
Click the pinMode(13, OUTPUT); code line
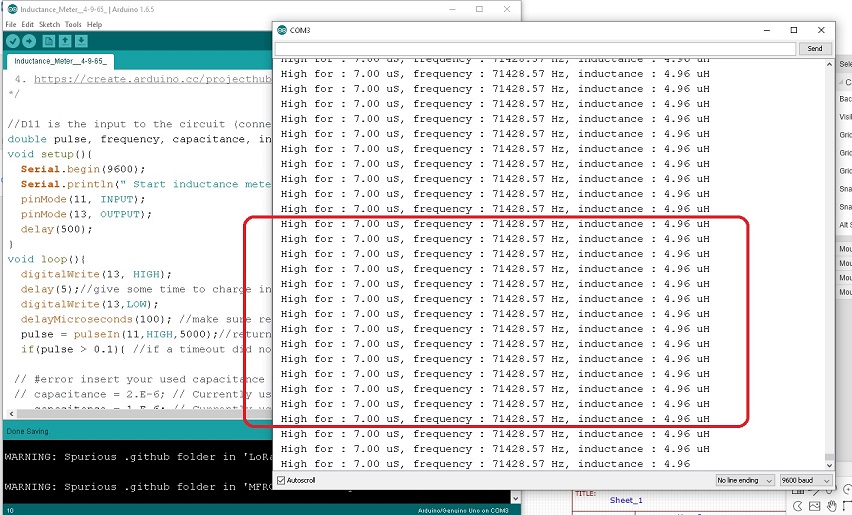point(86,215)
